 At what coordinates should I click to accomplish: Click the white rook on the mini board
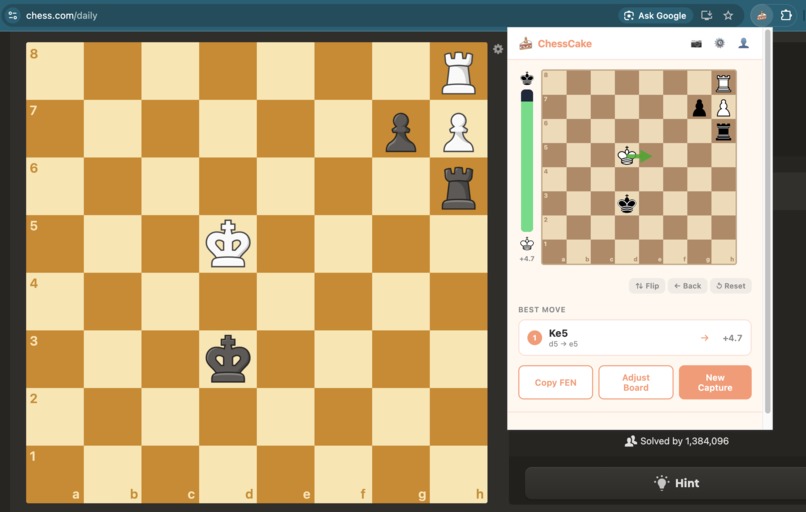point(723,83)
